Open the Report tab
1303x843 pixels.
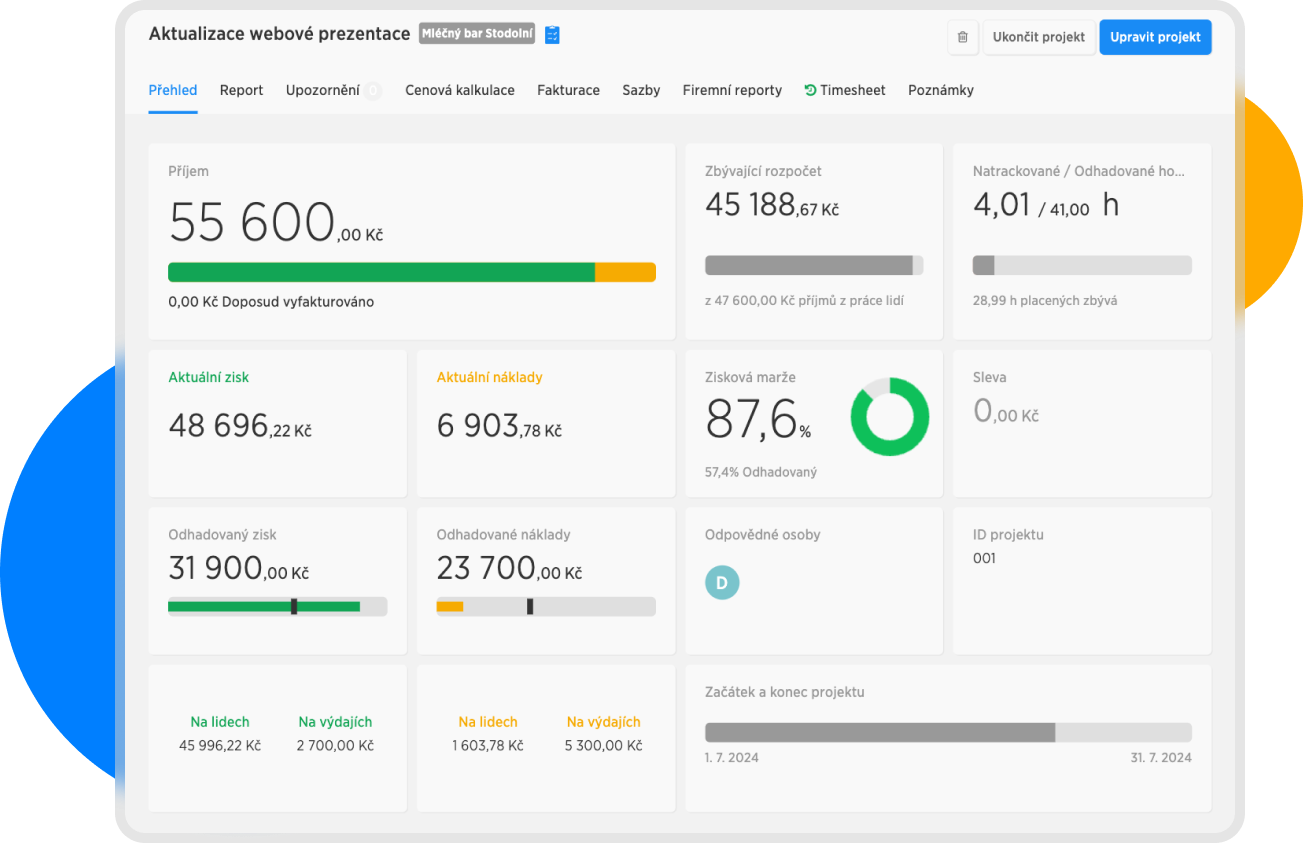click(241, 90)
